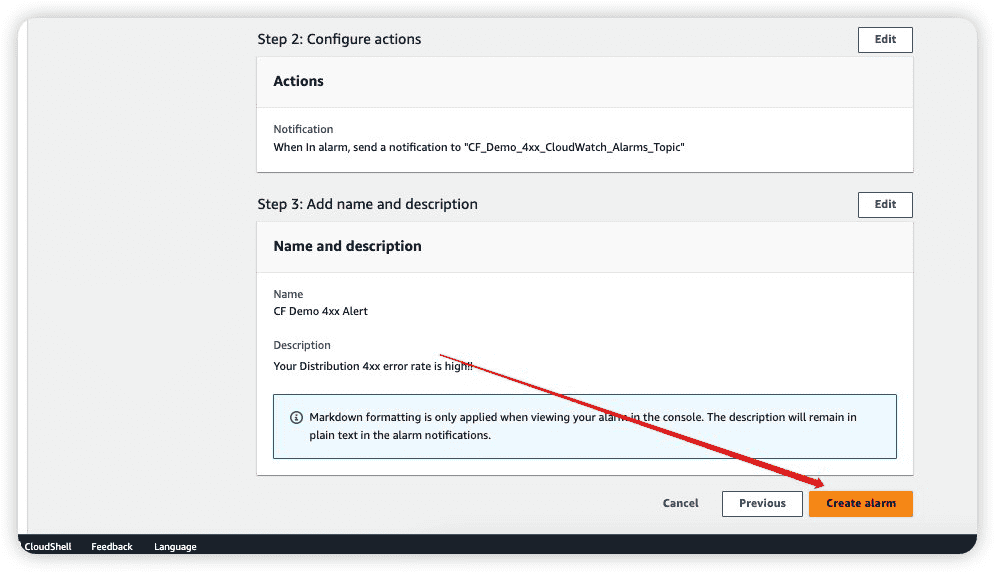The height and width of the screenshot is (572, 995).
Task: Click the 'Step 2: Configure actions' title
Action: (339, 39)
